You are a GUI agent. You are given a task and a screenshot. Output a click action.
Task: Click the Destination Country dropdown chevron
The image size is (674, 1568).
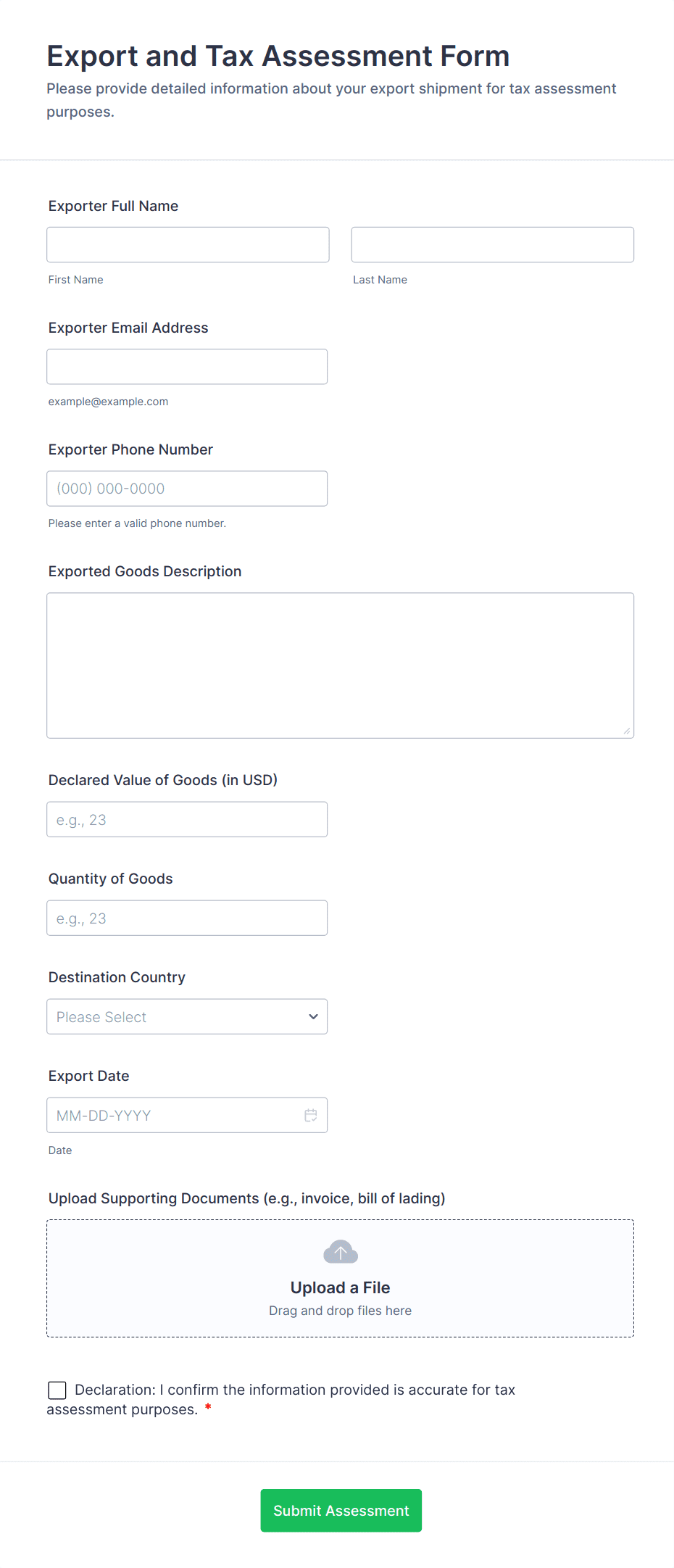(313, 1016)
